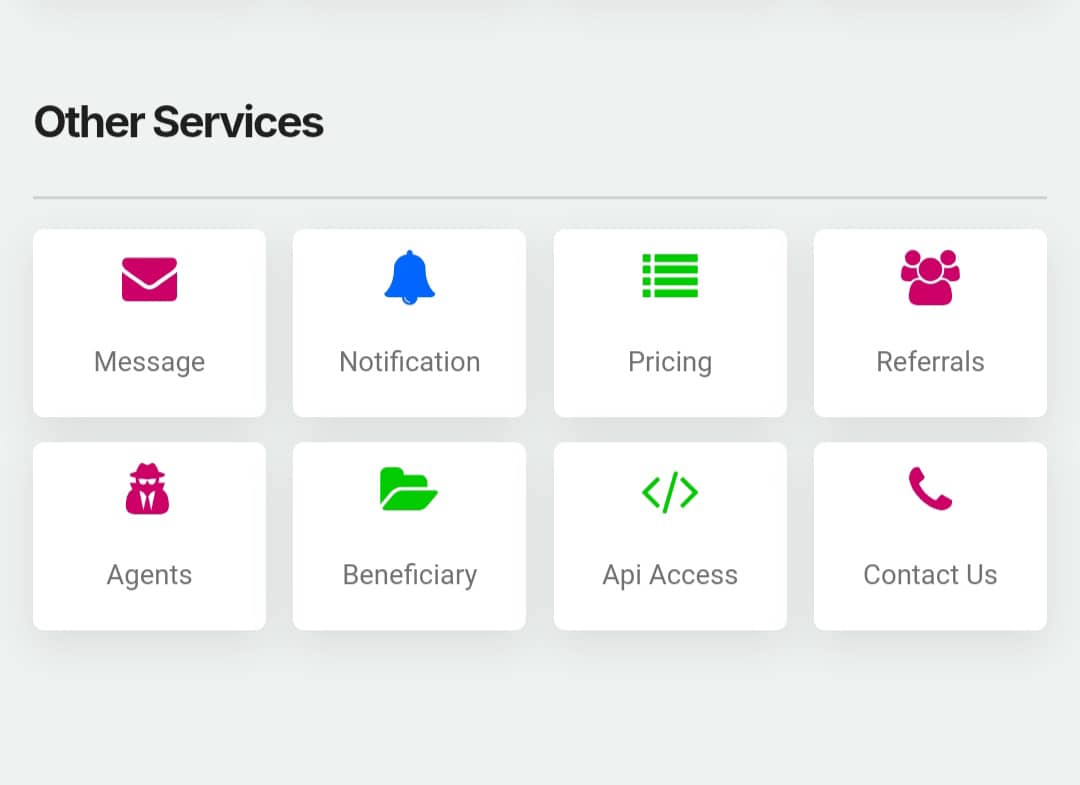1080x785 pixels.
Task: Select the green list Pricing icon
Action: click(670, 276)
